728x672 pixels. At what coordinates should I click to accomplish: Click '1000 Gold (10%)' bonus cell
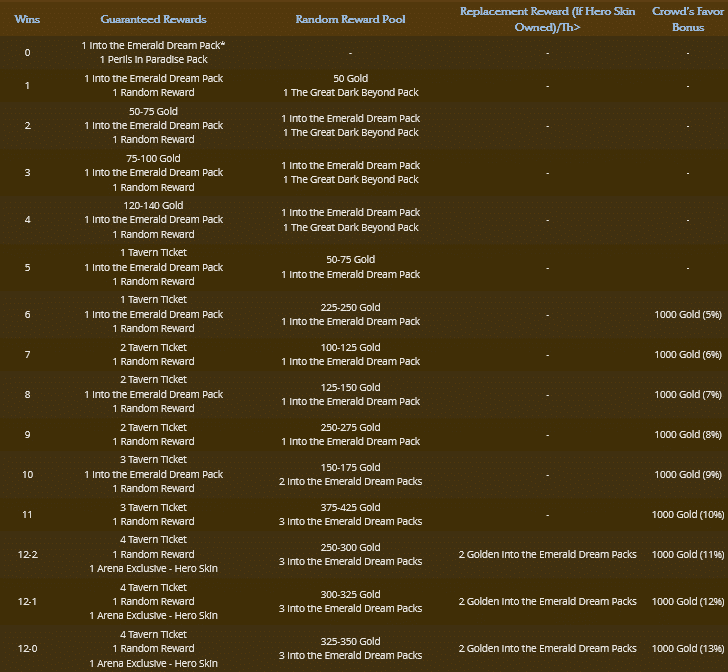click(688, 515)
